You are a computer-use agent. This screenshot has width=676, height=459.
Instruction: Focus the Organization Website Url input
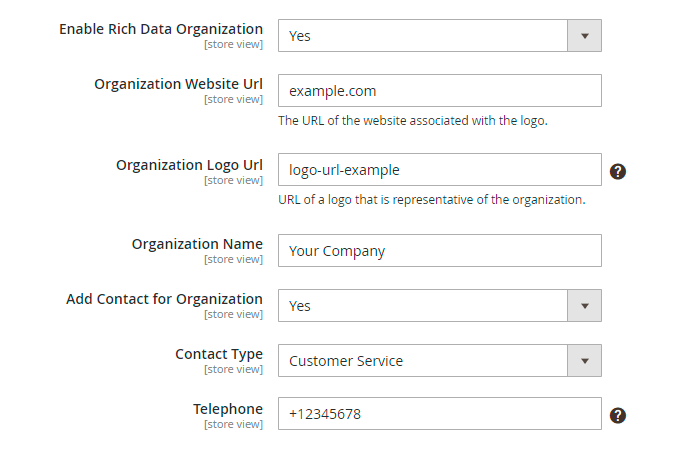[x=439, y=91]
